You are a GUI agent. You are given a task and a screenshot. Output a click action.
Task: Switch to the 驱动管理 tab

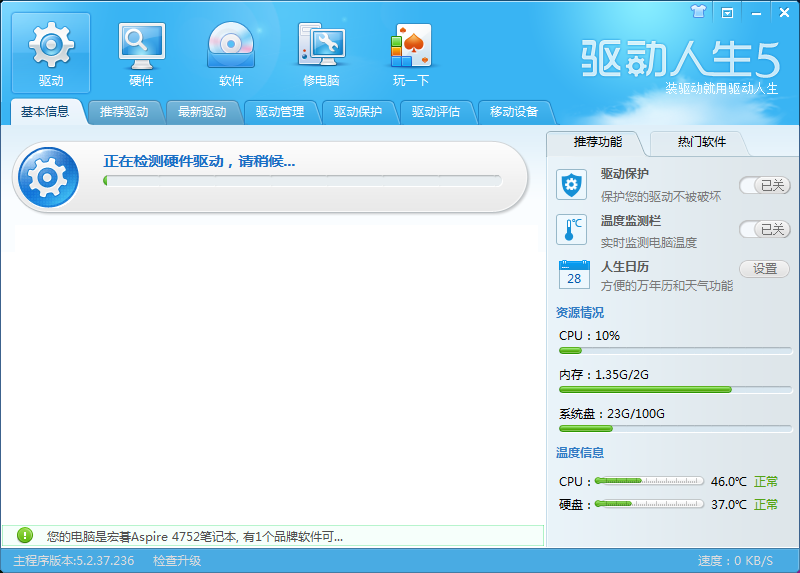[280, 112]
